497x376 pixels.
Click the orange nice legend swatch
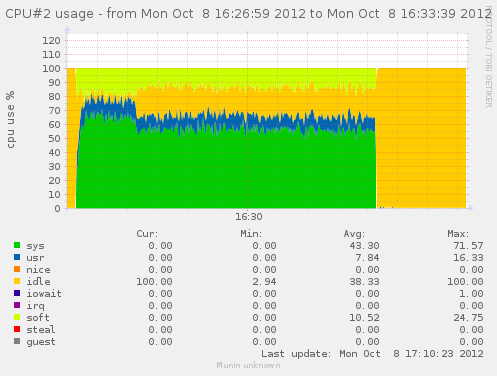(17, 269)
